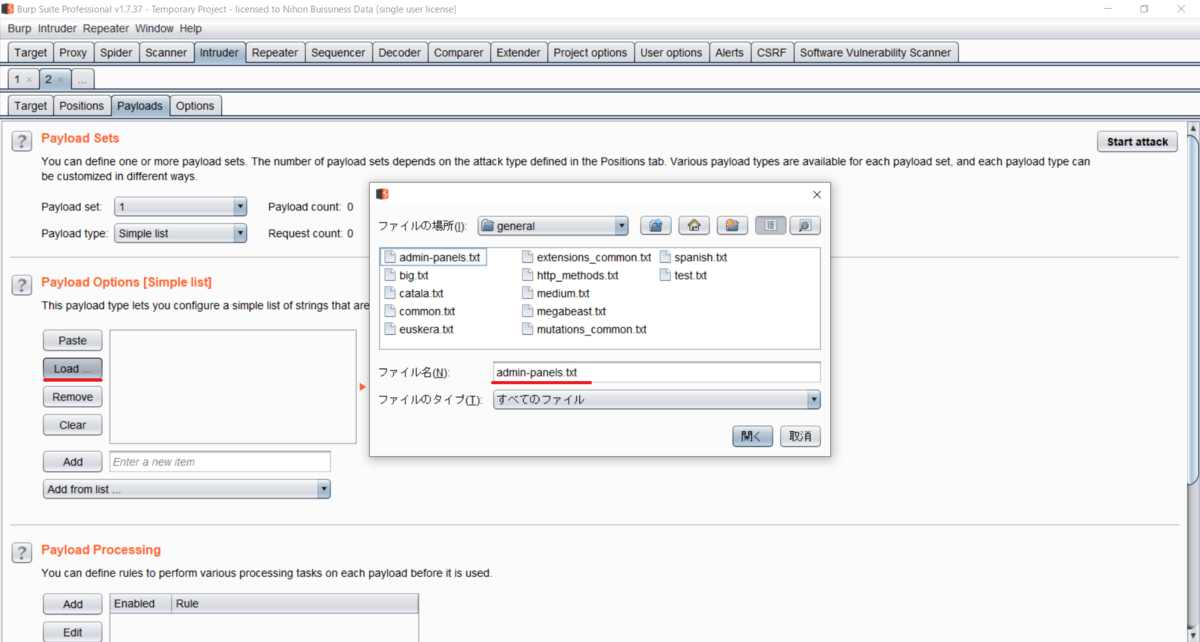
Task: Switch to Intruder's Options sub-tab
Action: 195,106
